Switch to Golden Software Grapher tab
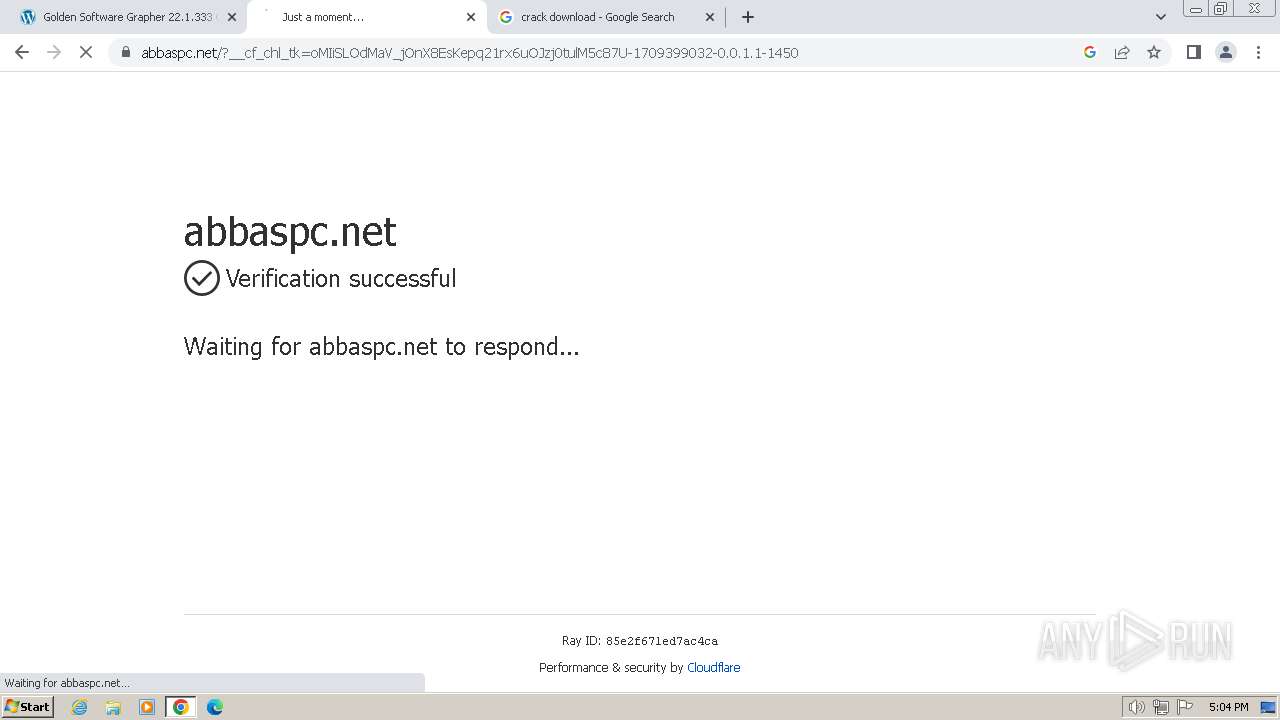This screenshot has width=1280, height=720. click(x=128, y=17)
